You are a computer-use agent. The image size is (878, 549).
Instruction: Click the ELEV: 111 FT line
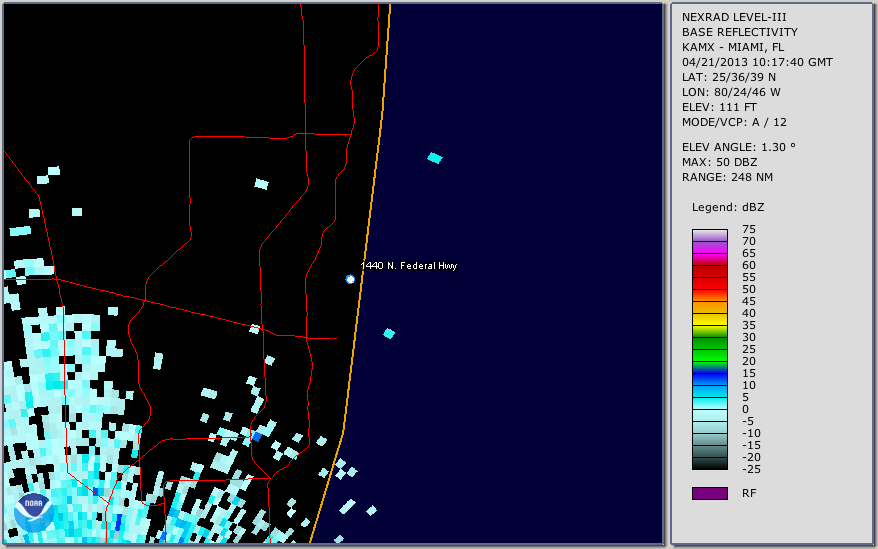click(719, 107)
